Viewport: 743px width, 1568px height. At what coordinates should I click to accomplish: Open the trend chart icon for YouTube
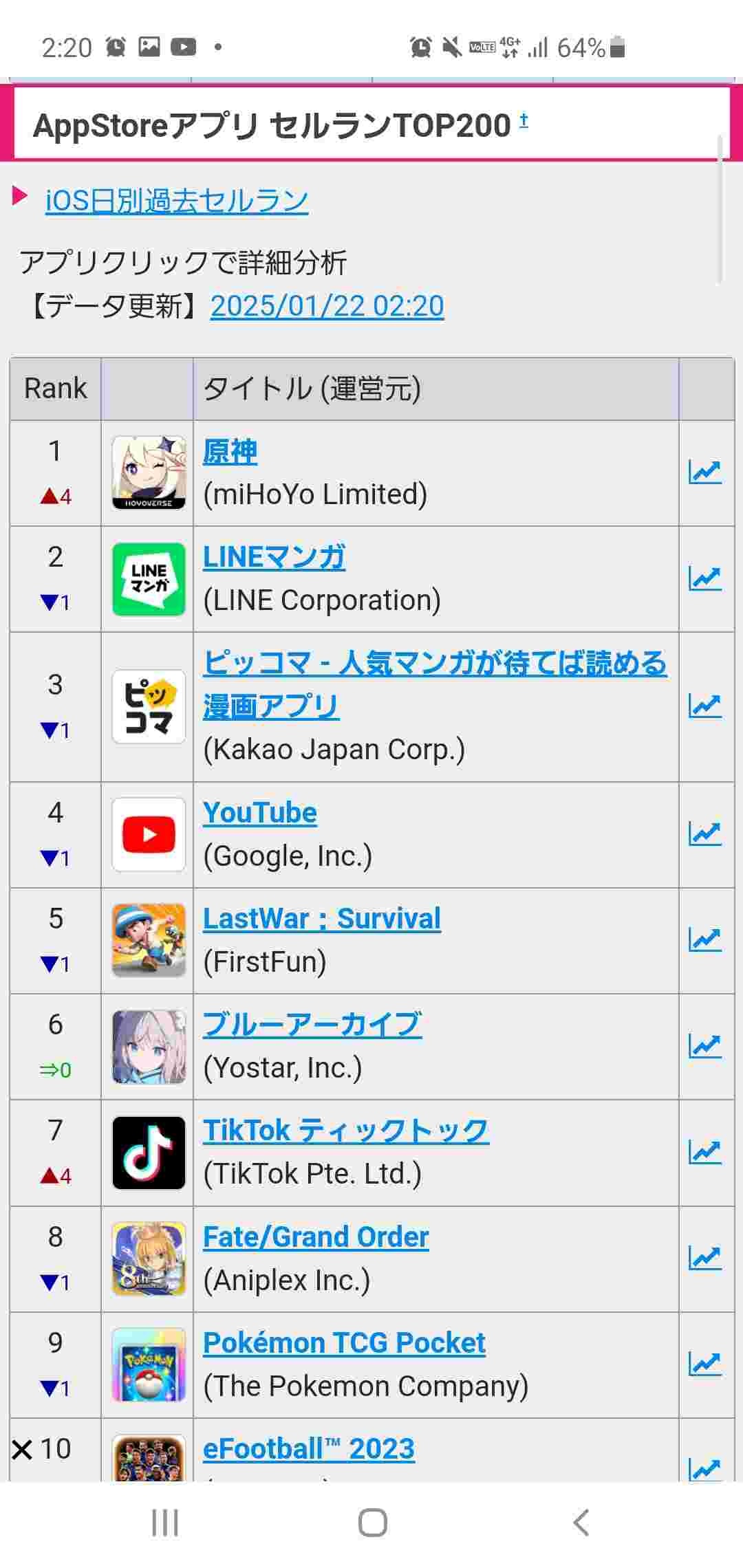[705, 834]
